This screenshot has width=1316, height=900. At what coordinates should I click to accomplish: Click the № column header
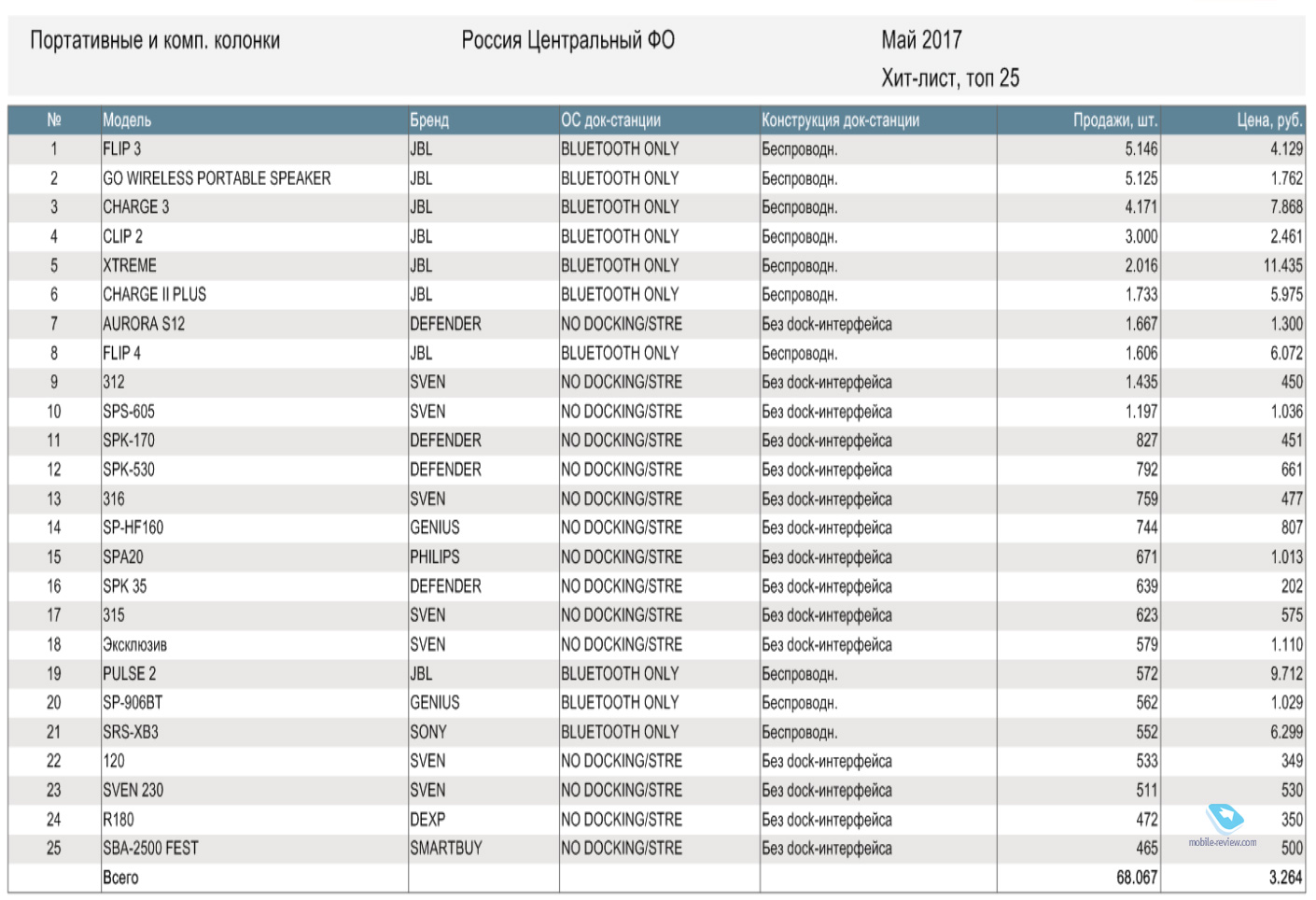[x=54, y=120]
